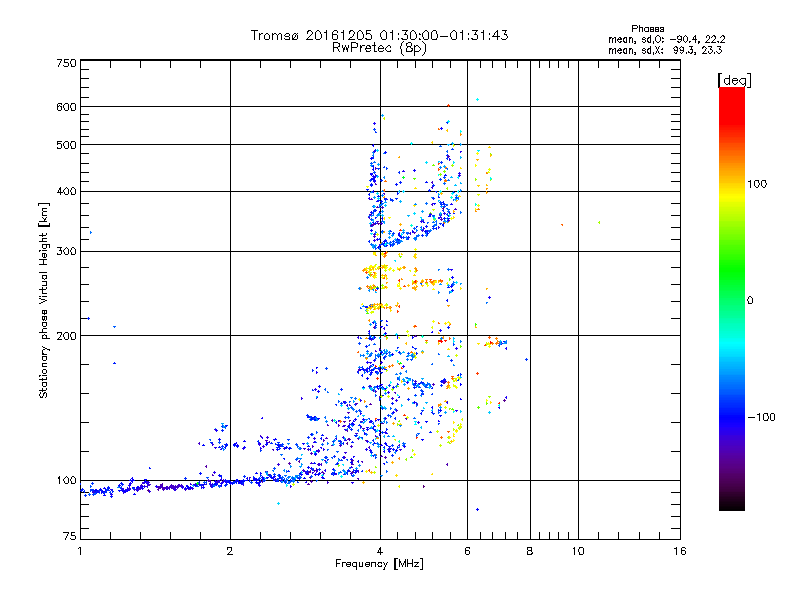This screenshot has height=600, width=800.
Task: Click the 'Phases' header text
Action: [647, 29]
